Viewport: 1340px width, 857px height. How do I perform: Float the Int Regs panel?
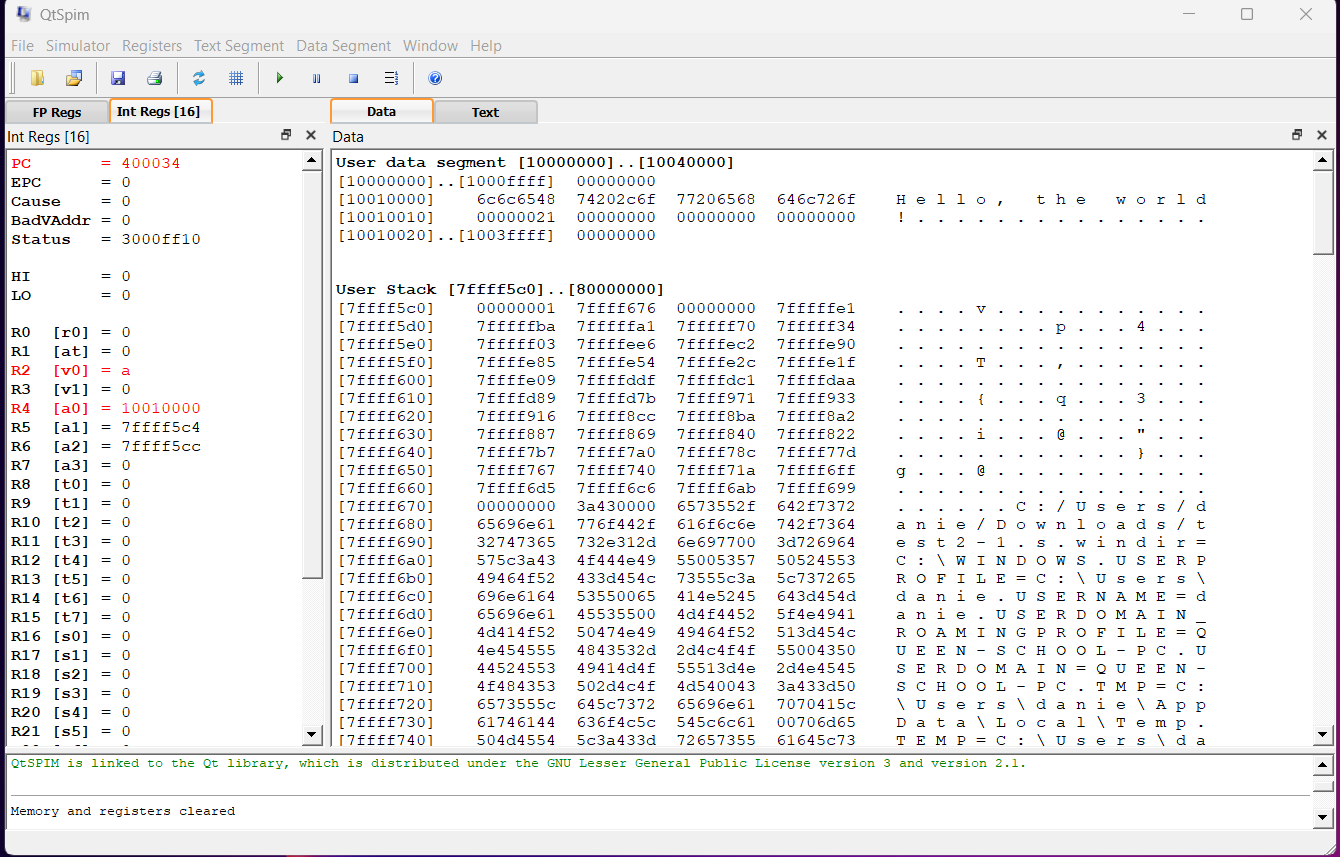tap(286, 135)
